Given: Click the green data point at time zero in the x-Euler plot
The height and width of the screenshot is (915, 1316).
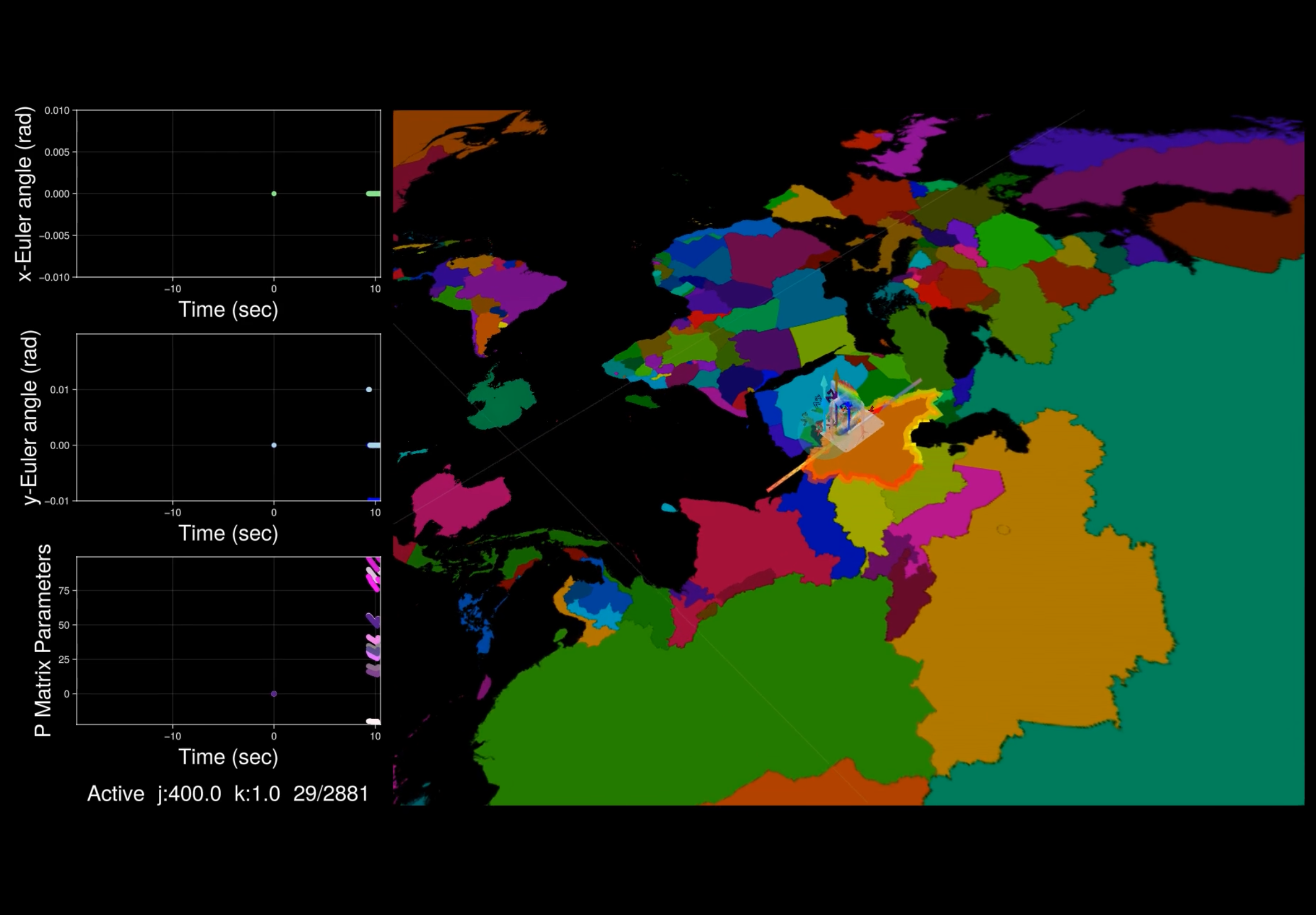Looking at the screenshot, I should (274, 194).
